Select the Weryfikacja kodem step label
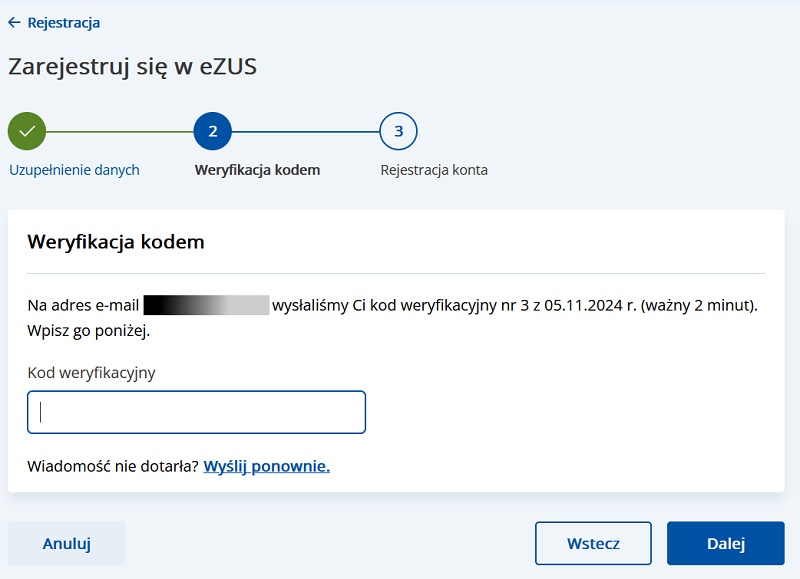 257,170
